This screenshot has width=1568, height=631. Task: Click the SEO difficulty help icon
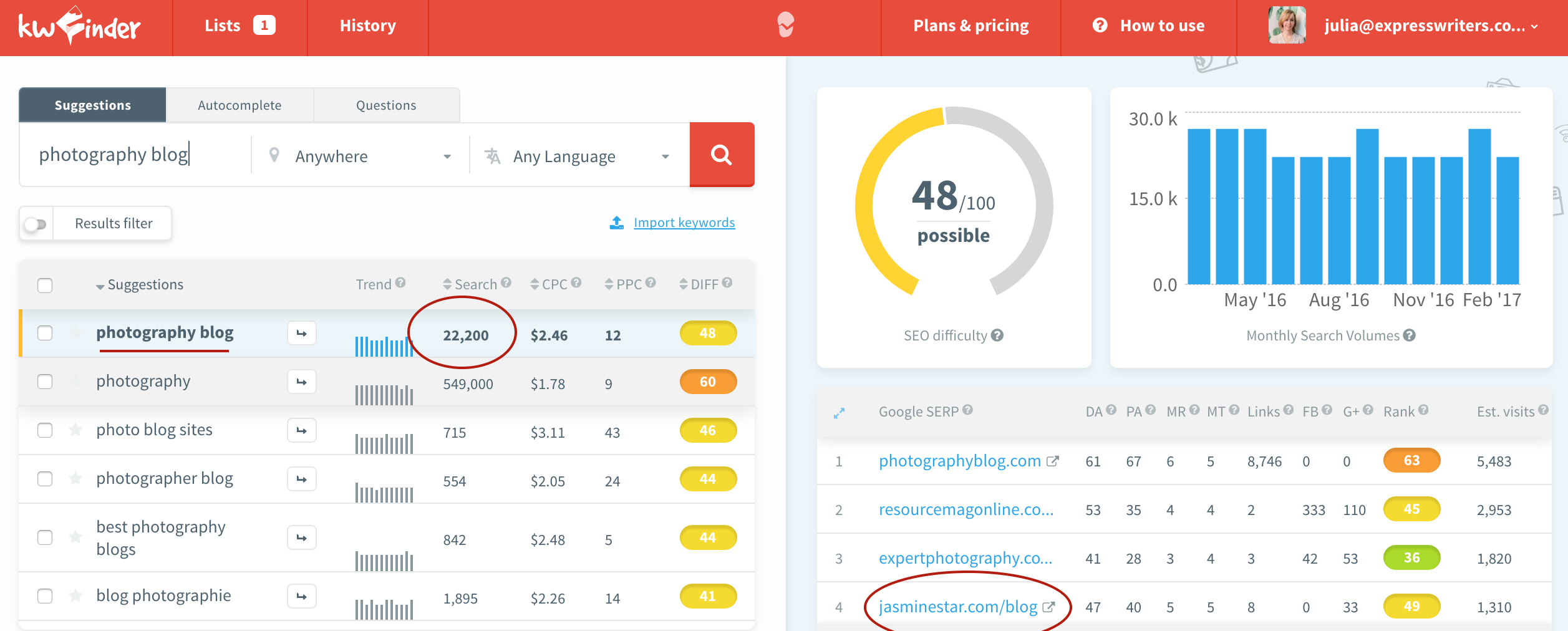pyautogui.click(x=997, y=335)
